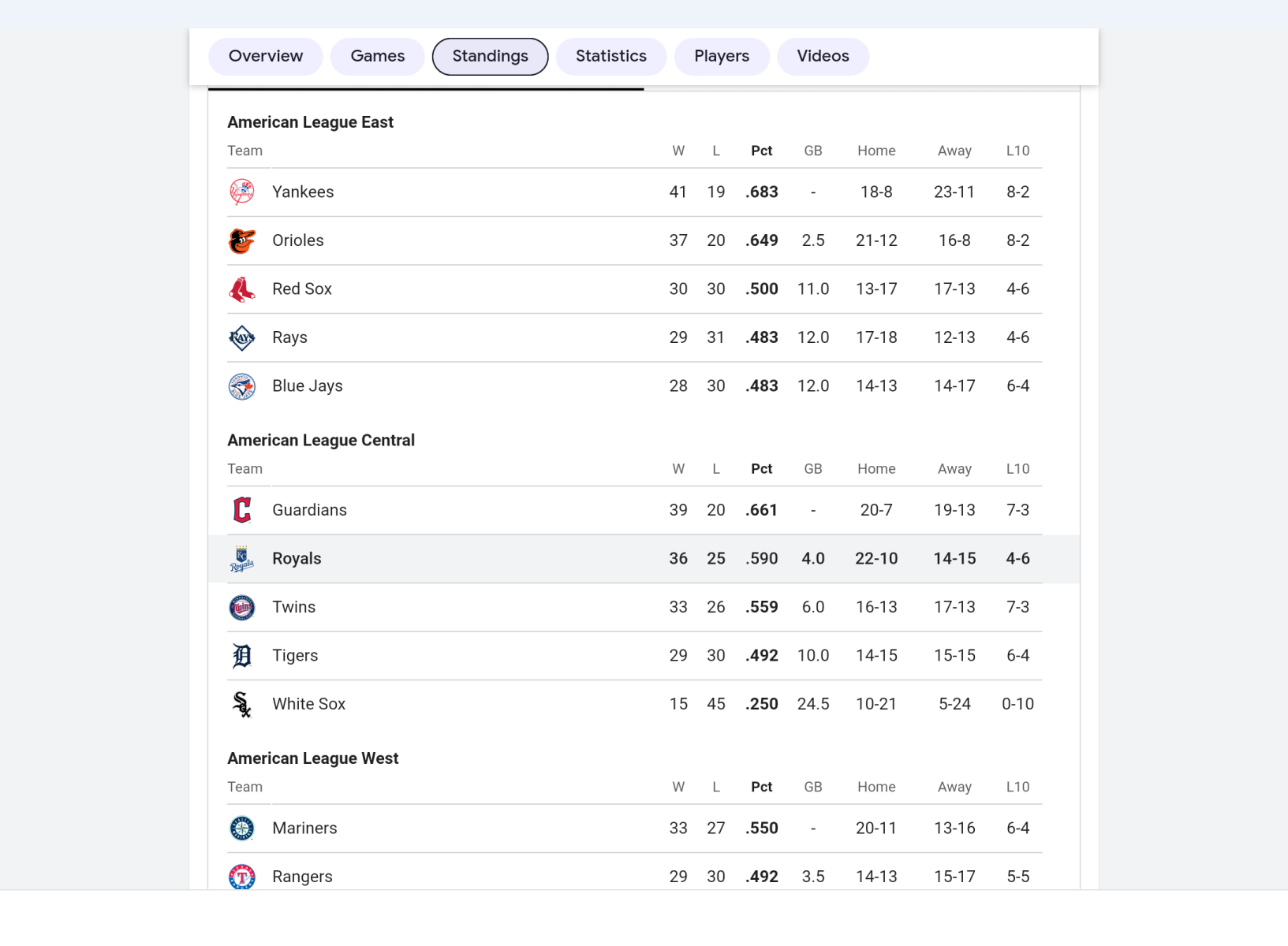The image size is (1288, 946).
Task: Open the Red Sox team name link
Action: click(302, 289)
